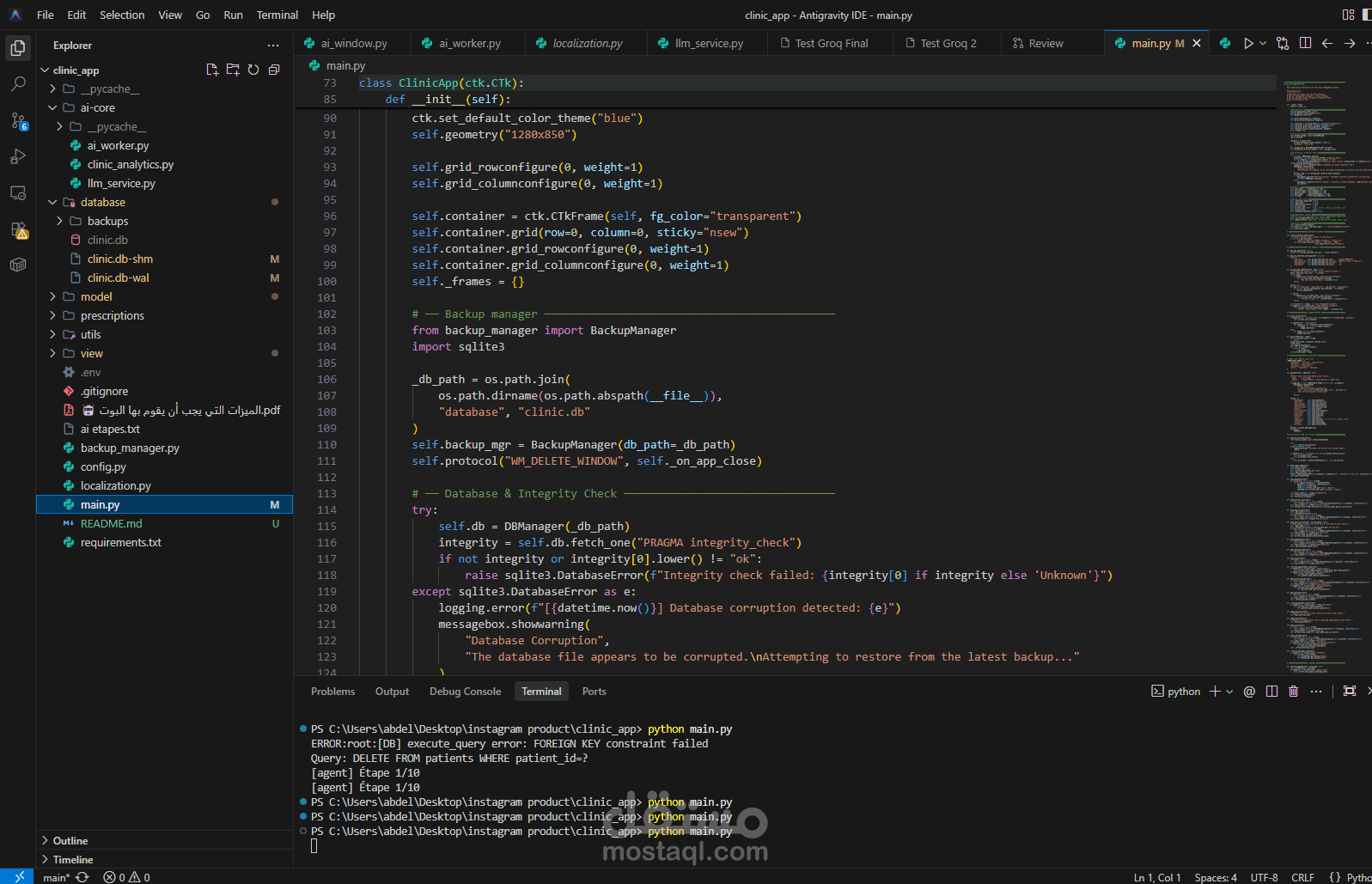
Task: Open the Explorer view in activity bar
Action: (x=18, y=48)
